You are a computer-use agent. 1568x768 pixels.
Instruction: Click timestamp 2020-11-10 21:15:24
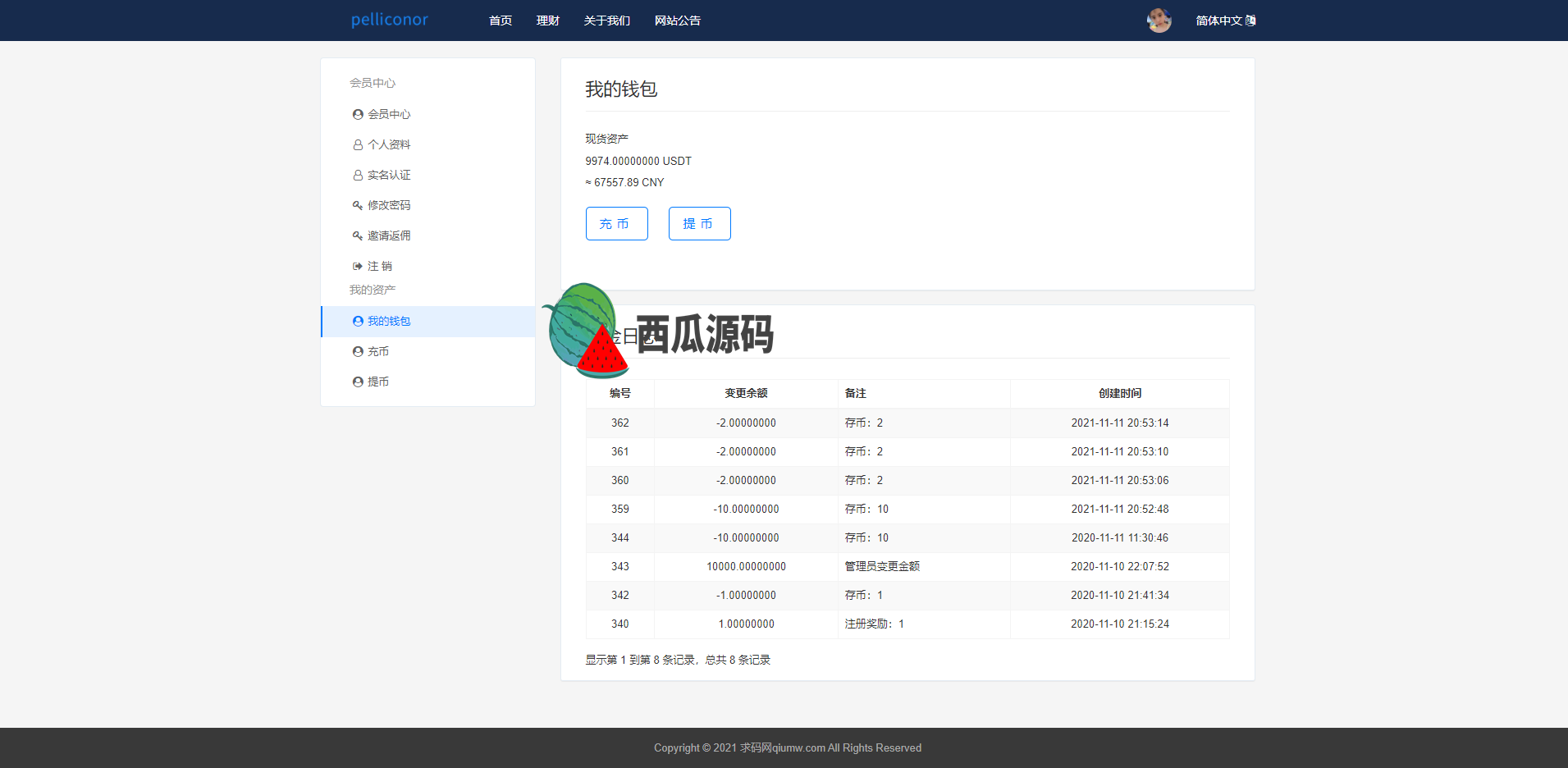tap(1120, 624)
